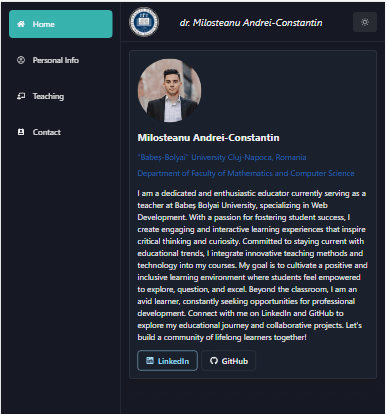Go to the Teaching section
Image resolution: width=390 pixels, height=414 pixels.
tap(61, 96)
